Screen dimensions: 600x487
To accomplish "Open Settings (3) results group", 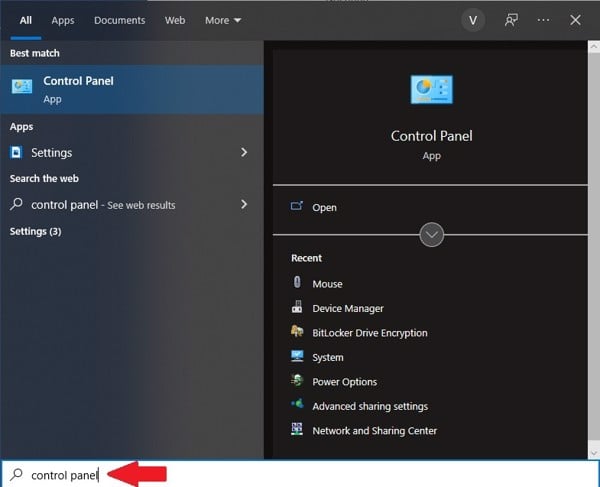I will [x=35, y=231].
